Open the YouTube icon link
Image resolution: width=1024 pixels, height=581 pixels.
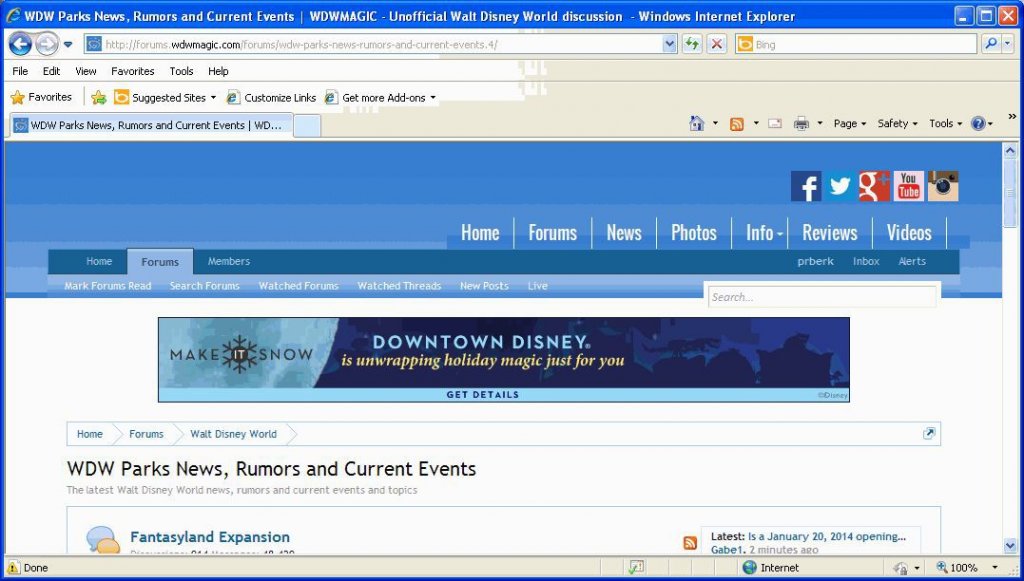click(x=908, y=187)
